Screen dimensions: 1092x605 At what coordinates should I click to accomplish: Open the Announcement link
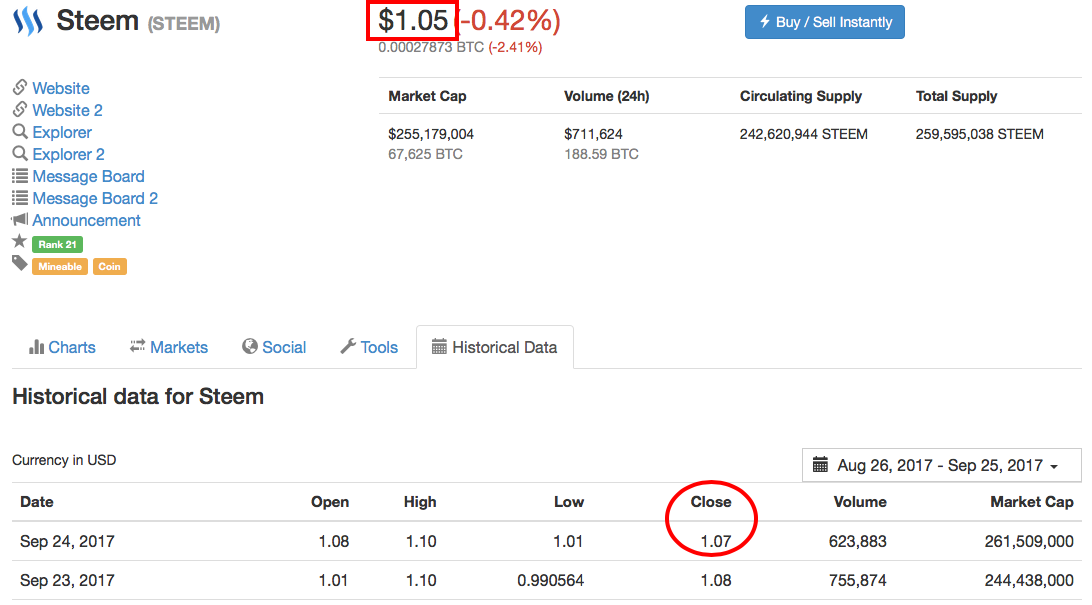[86, 220]
